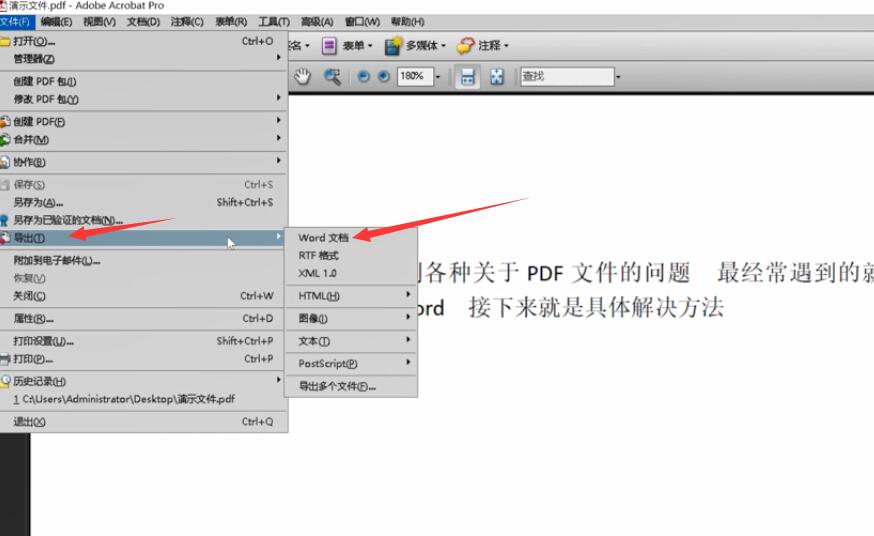Expand the HTML(H) submenu
The width and height of the screenshot is (874, 536).
click(351, 296)
